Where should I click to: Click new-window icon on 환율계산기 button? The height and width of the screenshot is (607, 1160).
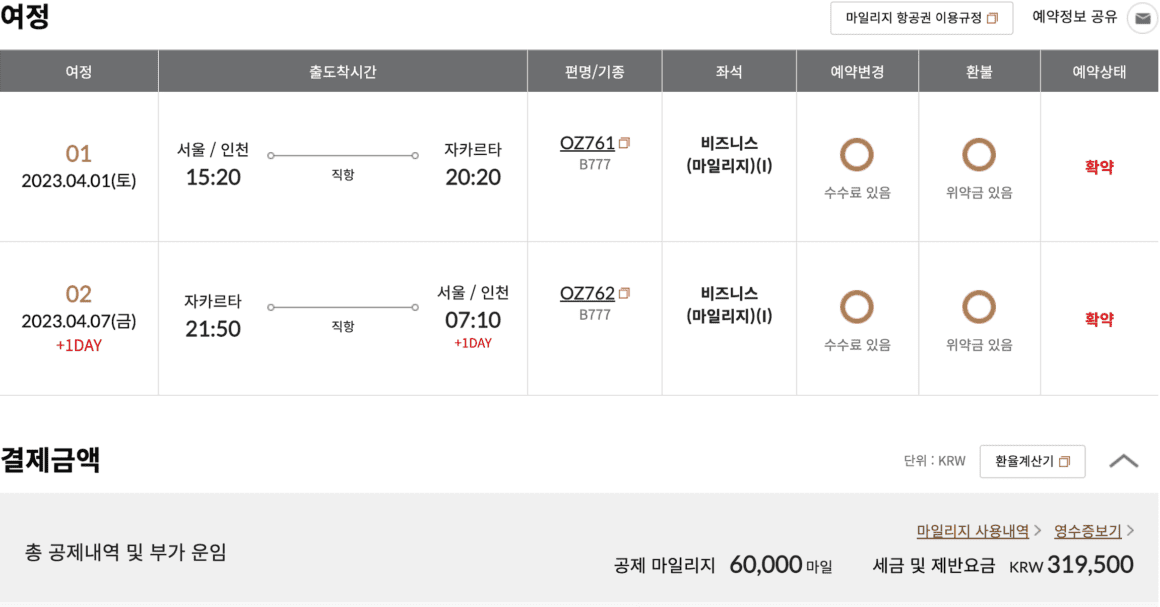point(1065,462)
